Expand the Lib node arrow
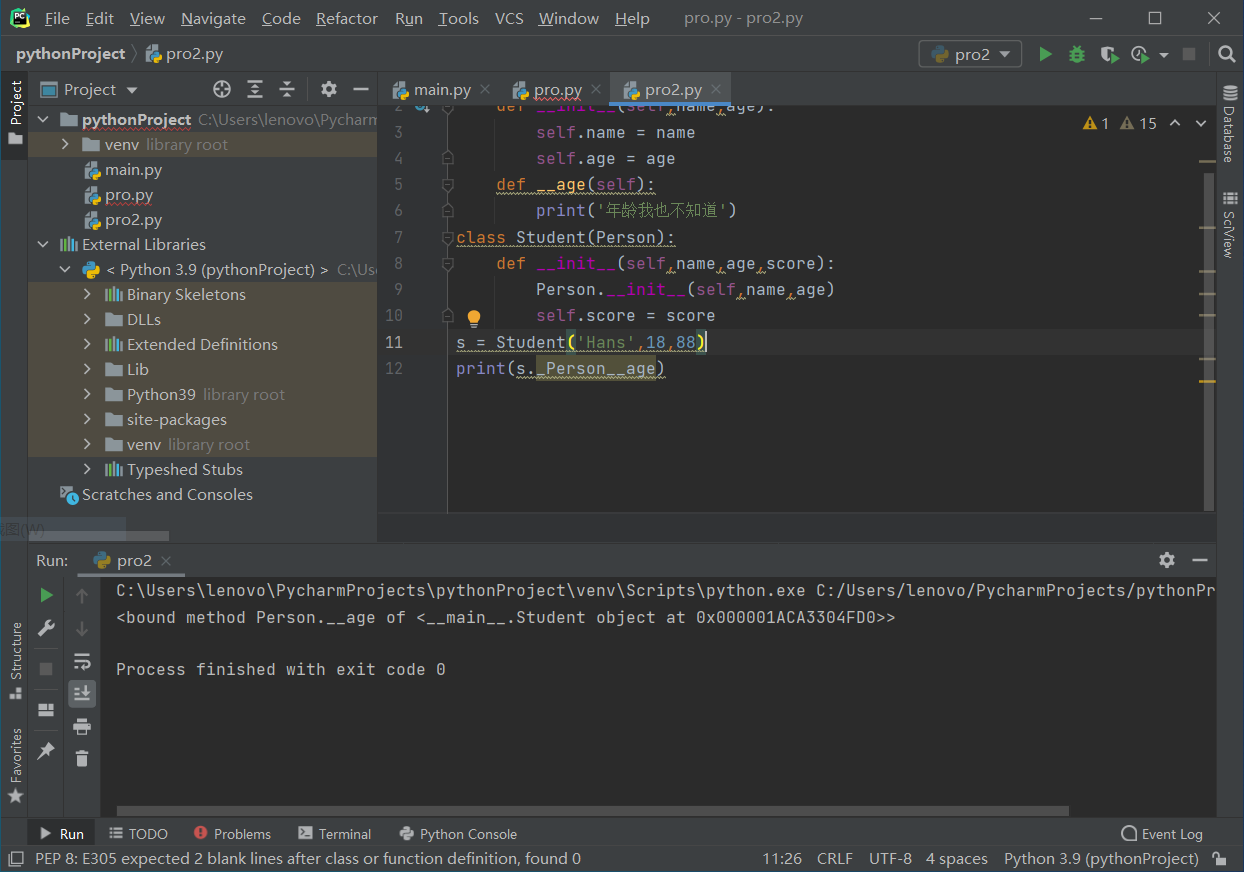The image size is (1244, 872). click(x=87, y=370)
